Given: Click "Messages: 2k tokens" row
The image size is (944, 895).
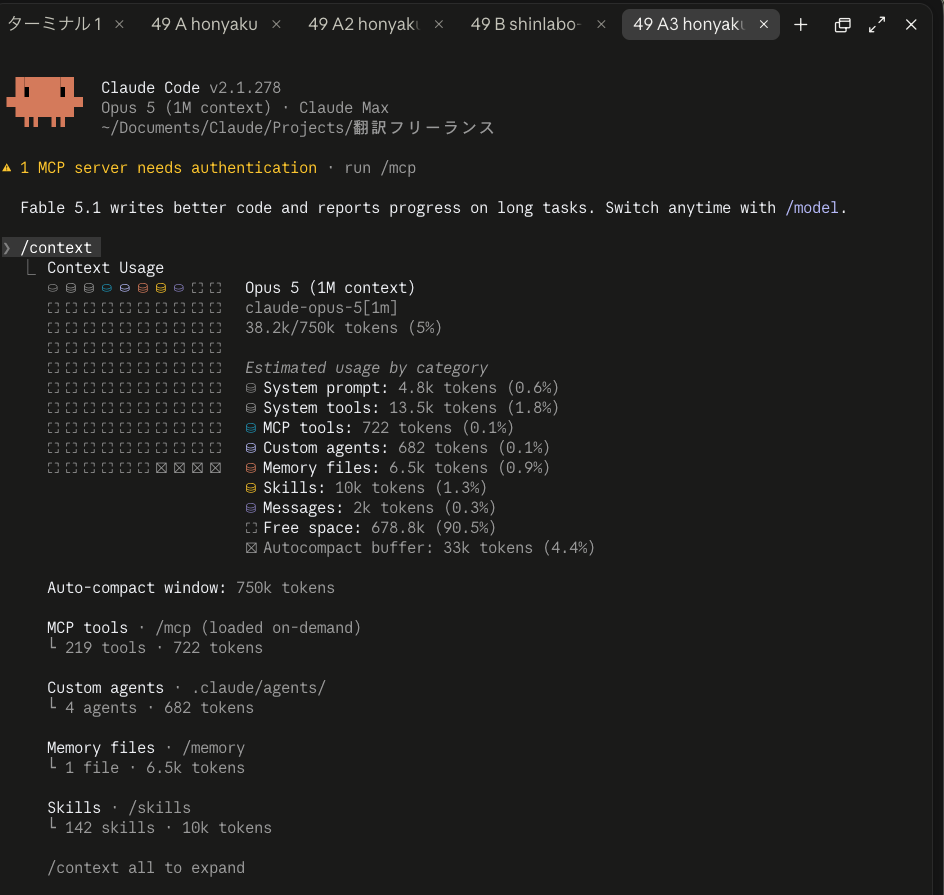Looking at the screenshot, I should pyautogui.click(x=370, y=507).
